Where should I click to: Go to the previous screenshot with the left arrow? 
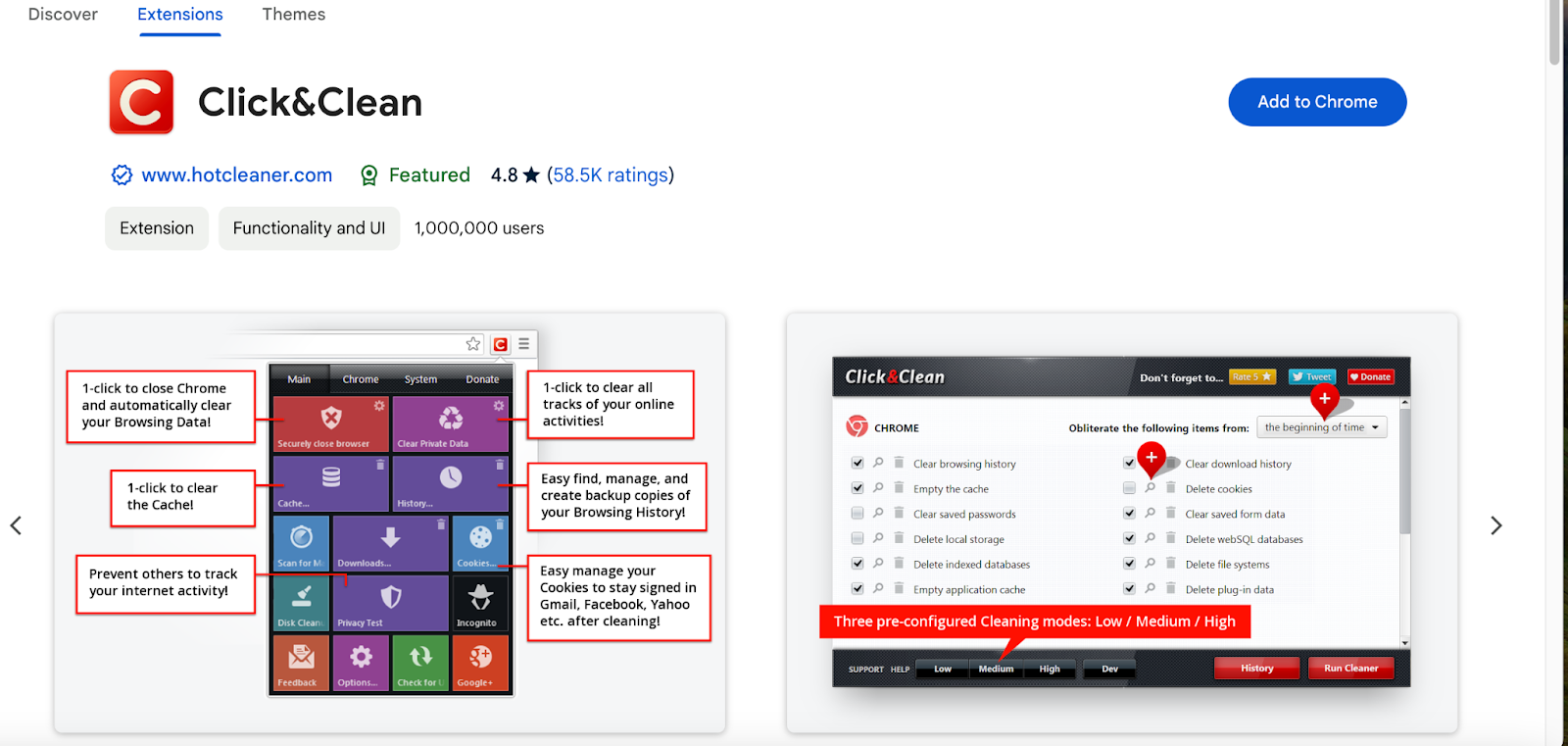tap(16, 525)
